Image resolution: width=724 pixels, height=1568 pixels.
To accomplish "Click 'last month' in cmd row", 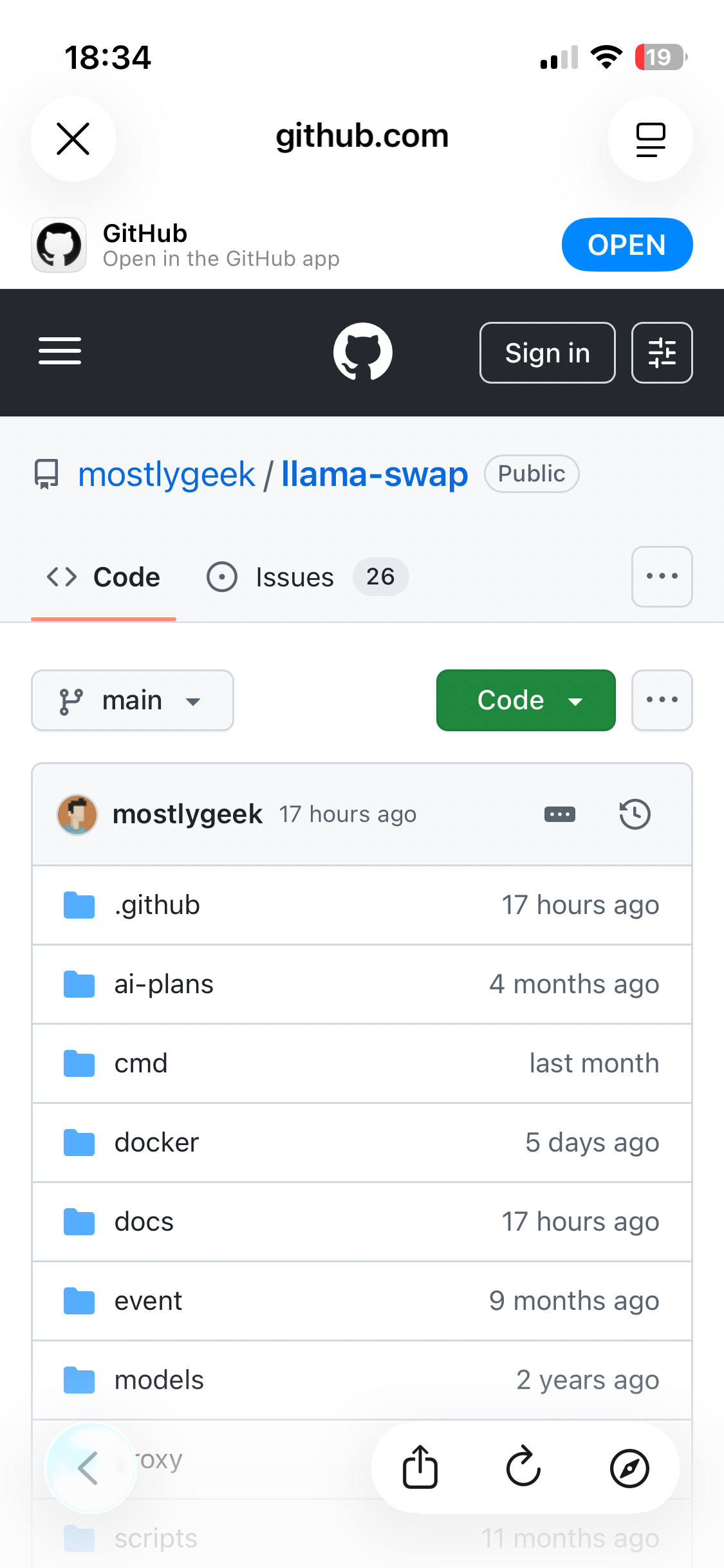I will (x=594, y=1063).
